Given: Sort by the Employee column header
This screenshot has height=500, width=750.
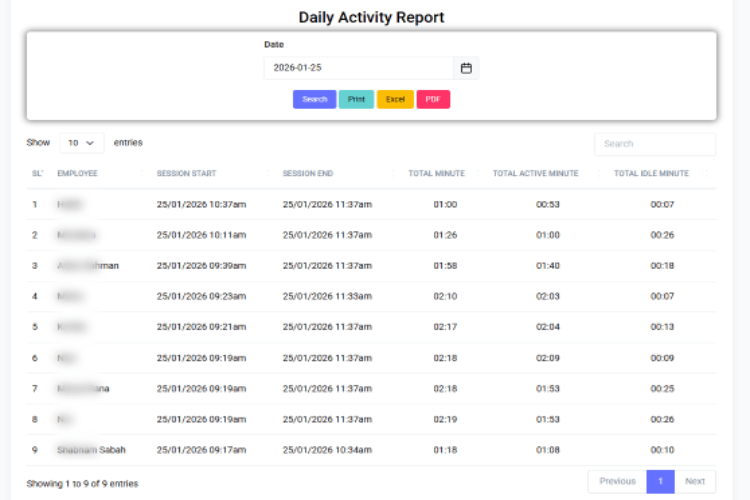Looking at the screenshot, I should (77, 174).
